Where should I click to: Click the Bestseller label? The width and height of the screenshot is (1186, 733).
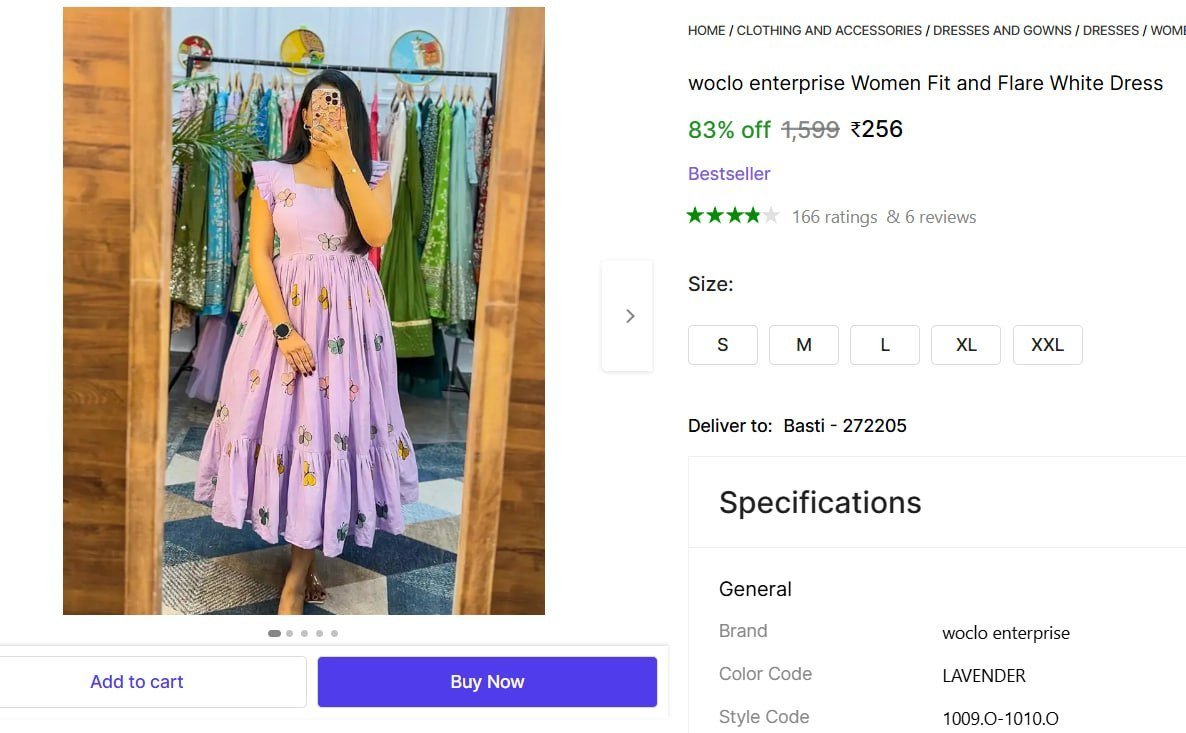(x=729, y=174)
